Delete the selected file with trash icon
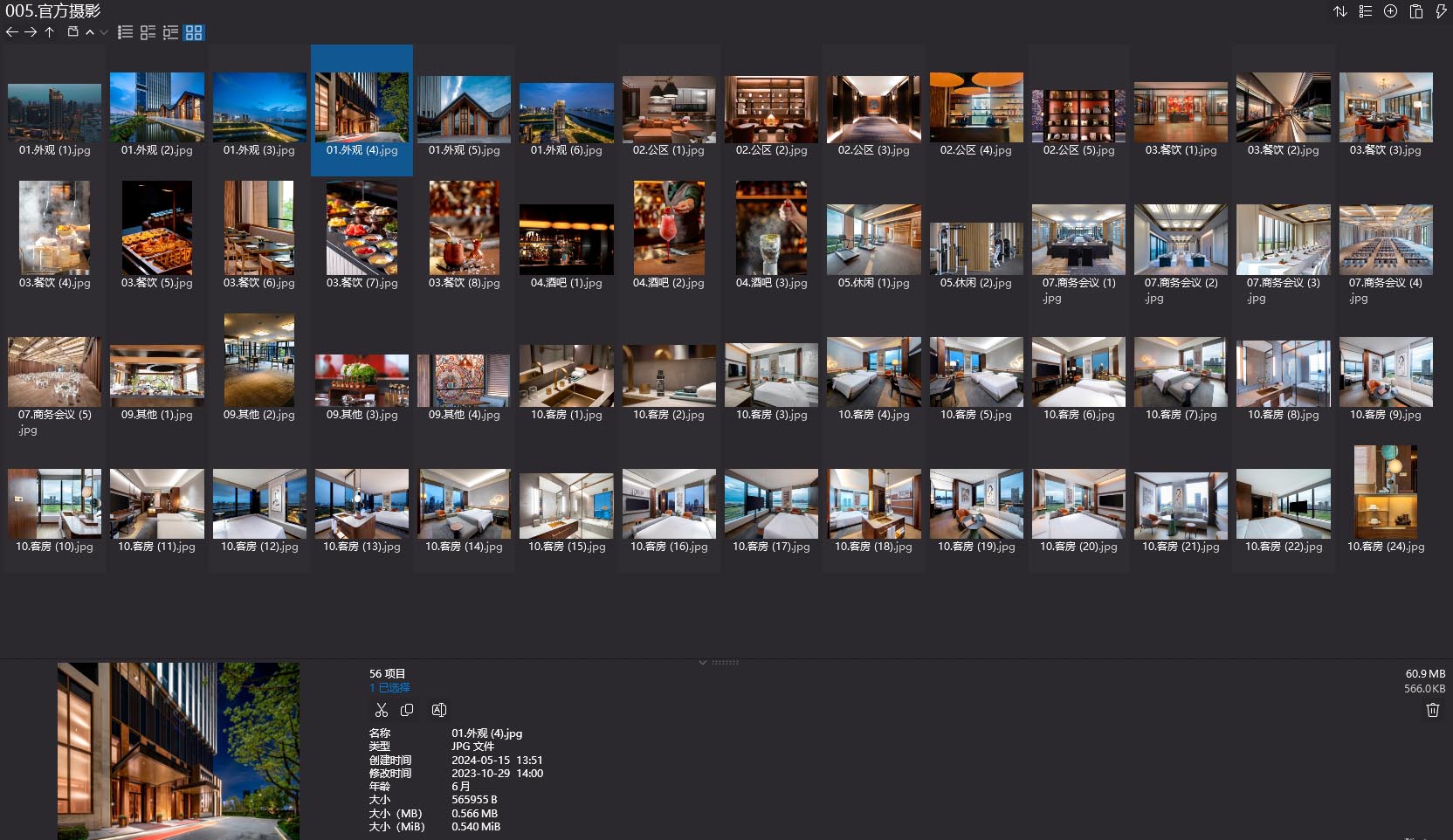 click(x=1432, y=710)
